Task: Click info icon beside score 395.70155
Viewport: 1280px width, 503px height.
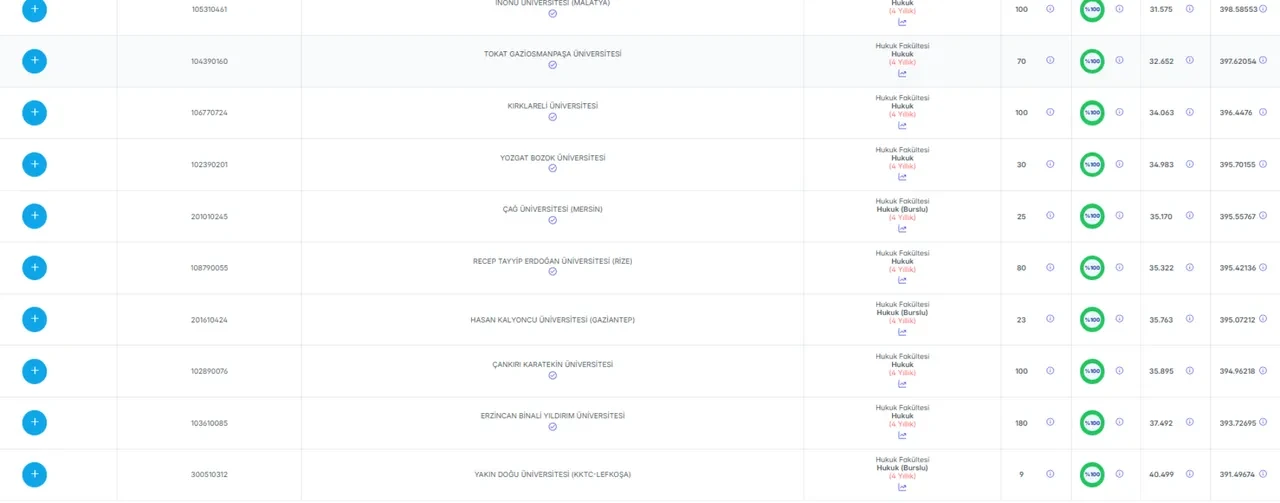Action: pyautogui.click(x=1263, y=163)
